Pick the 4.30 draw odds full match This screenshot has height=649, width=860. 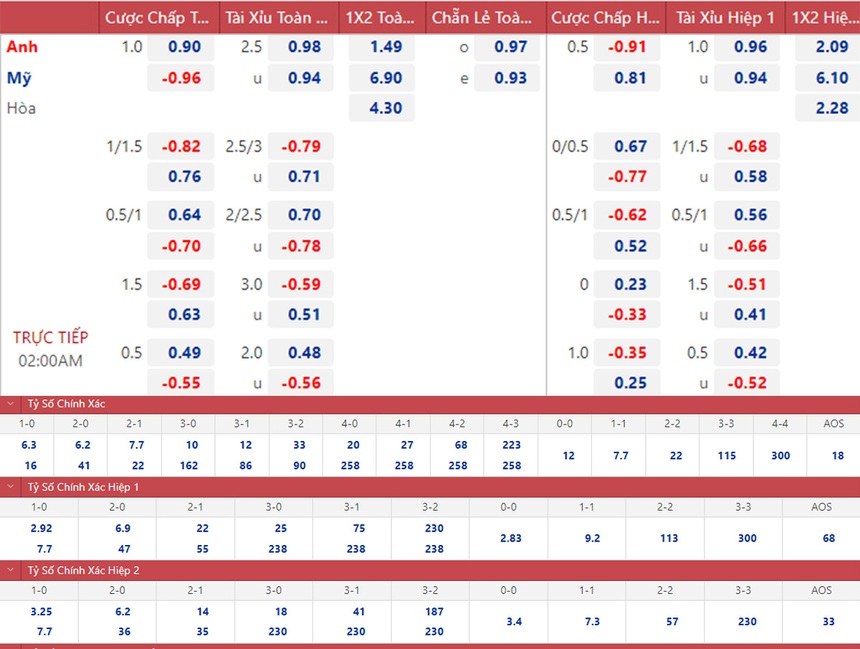click(385, 108)
